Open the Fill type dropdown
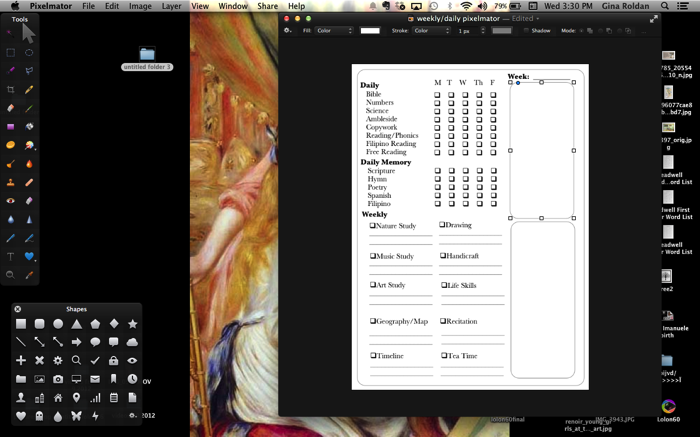The image size is (700, 437). click(x=335, y=31)
